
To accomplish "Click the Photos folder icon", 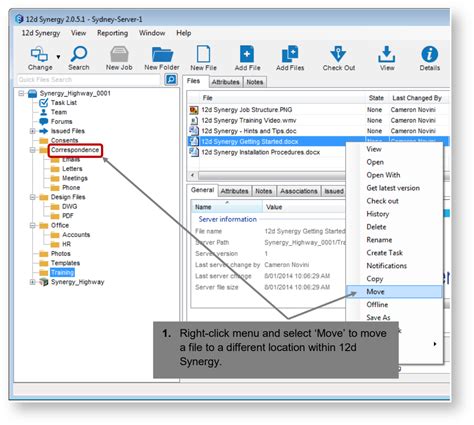I will click(x=44, y=254).
